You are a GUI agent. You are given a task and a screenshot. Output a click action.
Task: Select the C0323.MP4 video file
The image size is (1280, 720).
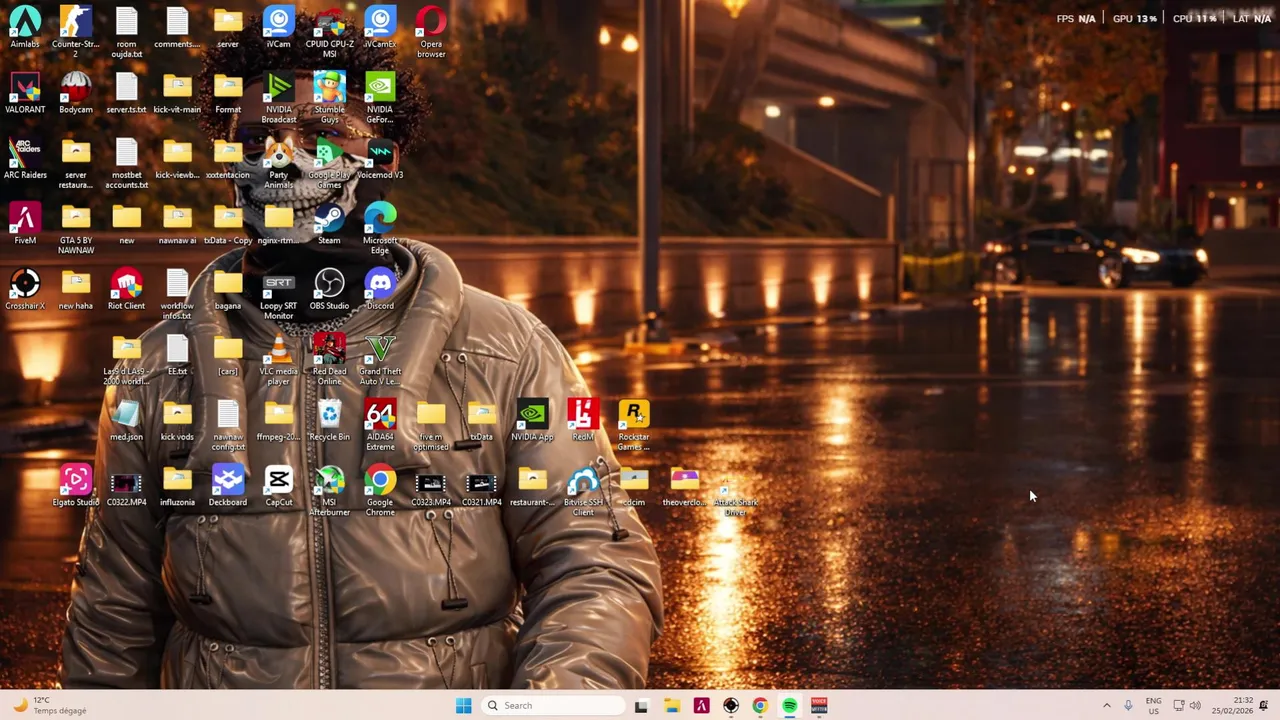pos(431,486)
